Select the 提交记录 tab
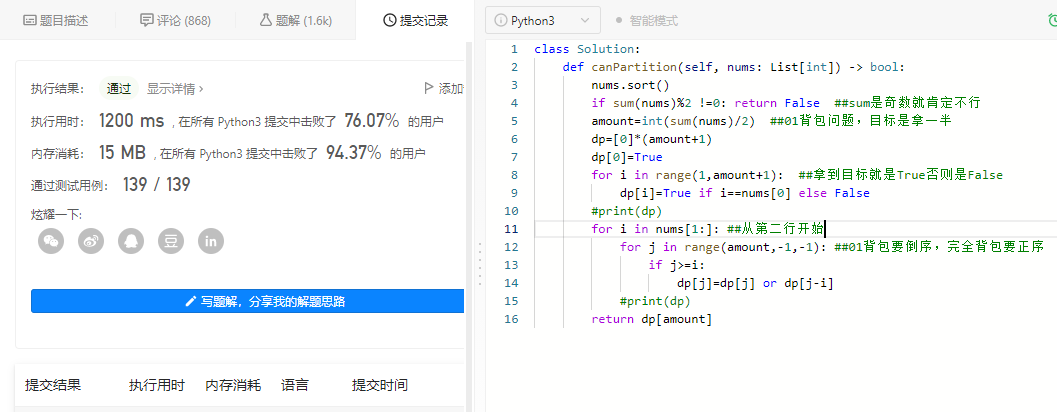 415,20
